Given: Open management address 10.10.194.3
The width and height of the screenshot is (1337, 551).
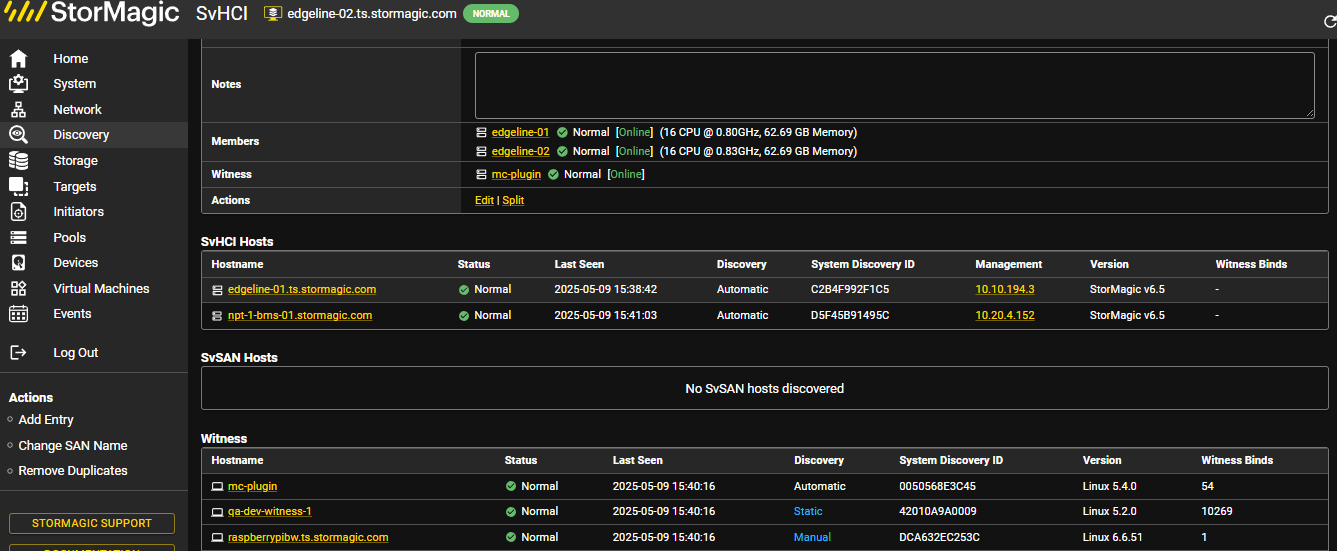Looking at the screenshot, I should point(1005,290).
